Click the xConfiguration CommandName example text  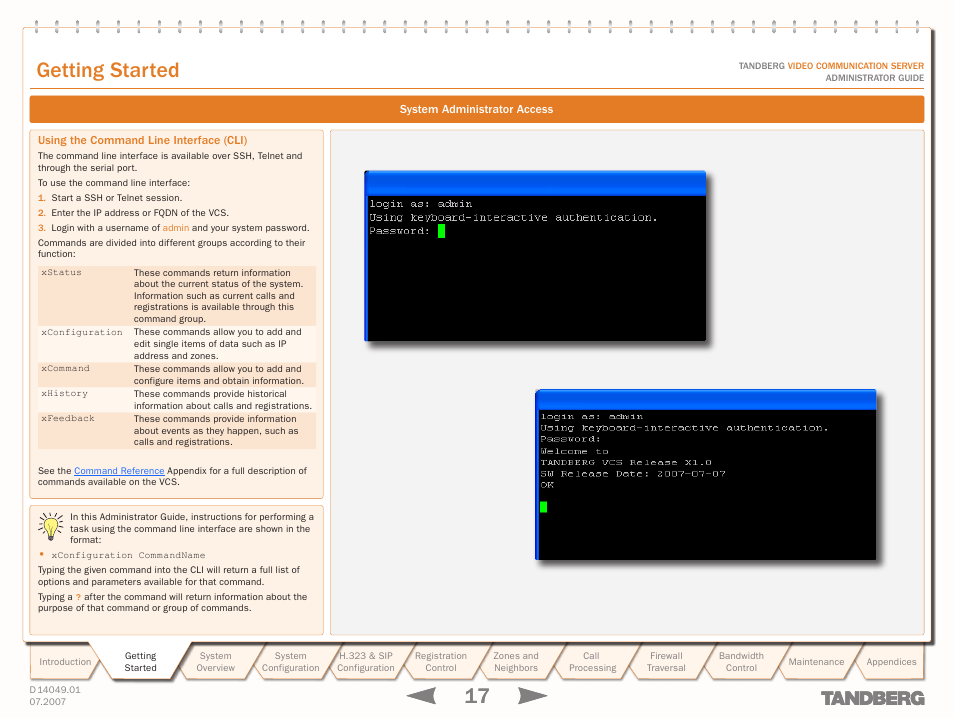click(128, 556)
